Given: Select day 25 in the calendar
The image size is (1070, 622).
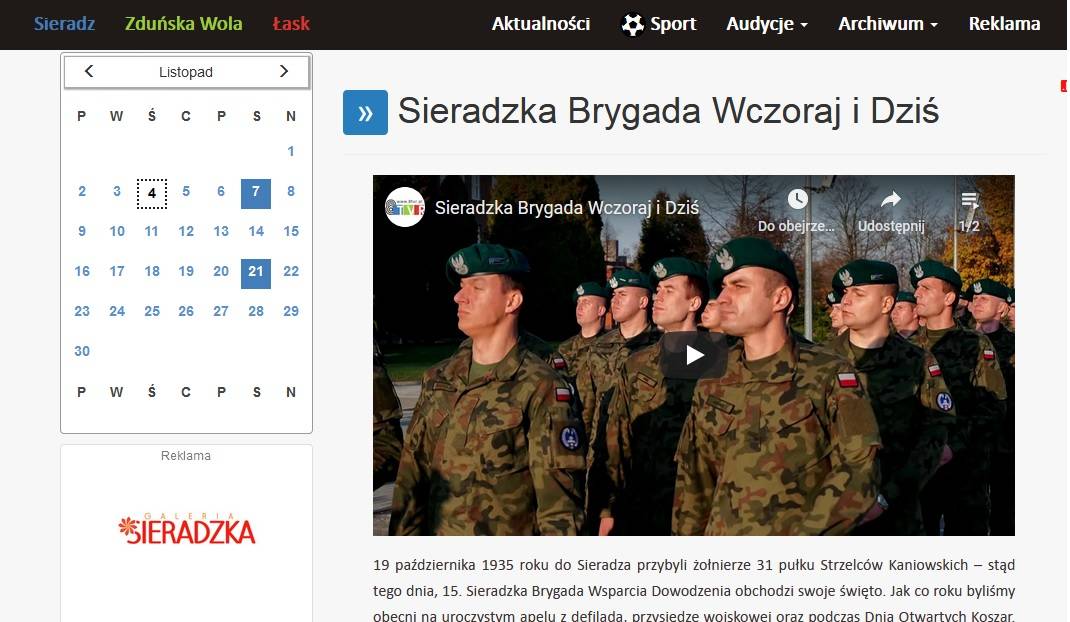Looking at the screenshot, I should pyautogui.click(x=151, y=311).
